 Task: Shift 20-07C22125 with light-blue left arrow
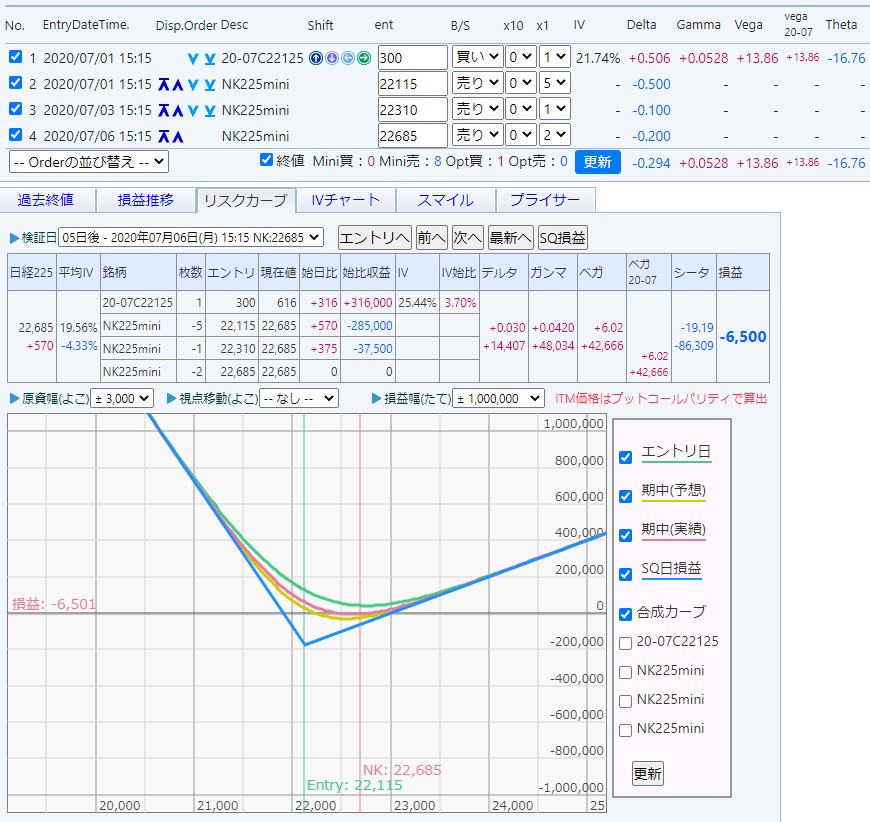click(x=348, y=58)
